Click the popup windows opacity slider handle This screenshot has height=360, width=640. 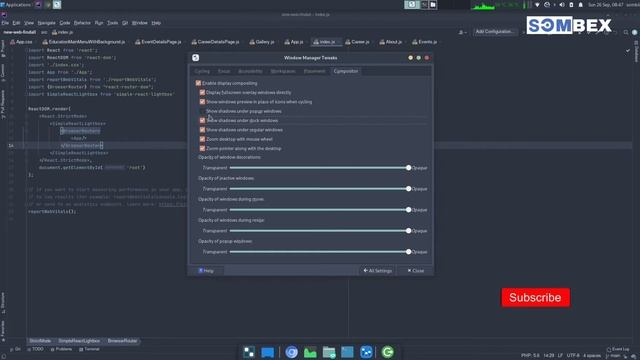[x=409, y=252]
